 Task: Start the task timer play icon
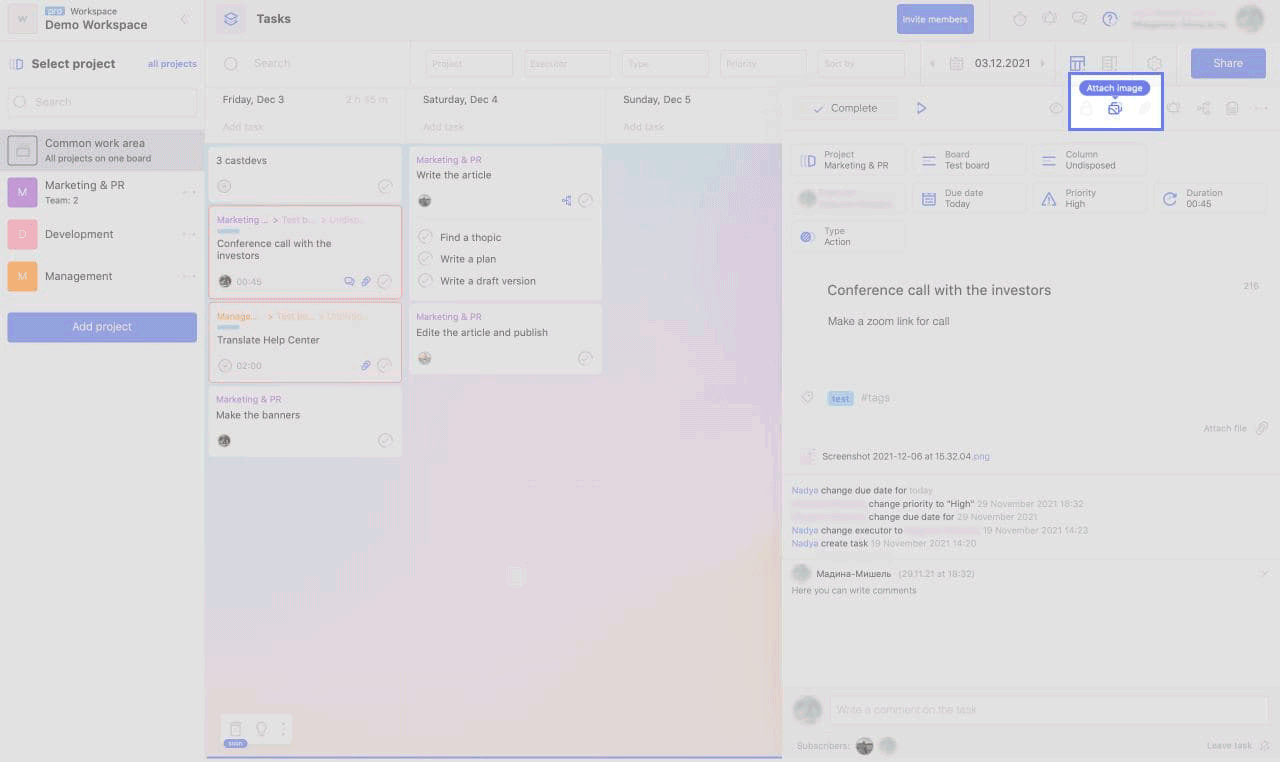click(921, 108)
